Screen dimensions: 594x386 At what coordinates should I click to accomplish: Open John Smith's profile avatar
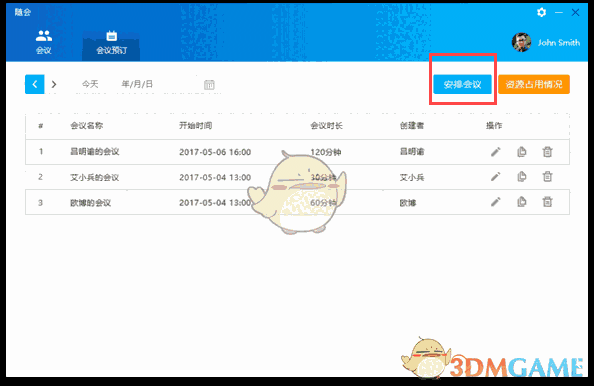click(521, 42)
